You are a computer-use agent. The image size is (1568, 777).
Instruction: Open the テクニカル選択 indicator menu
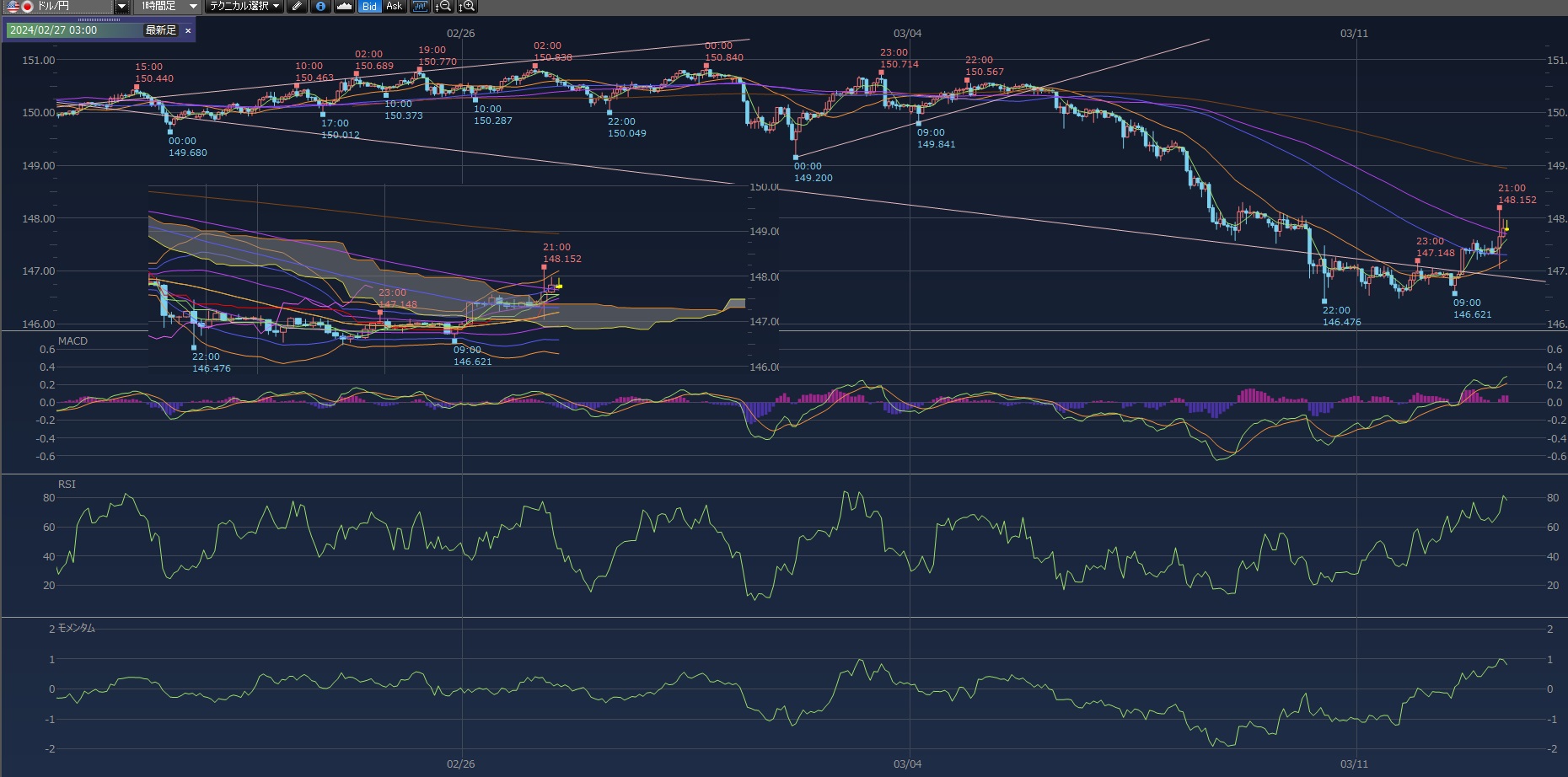(x=244, y=7)
